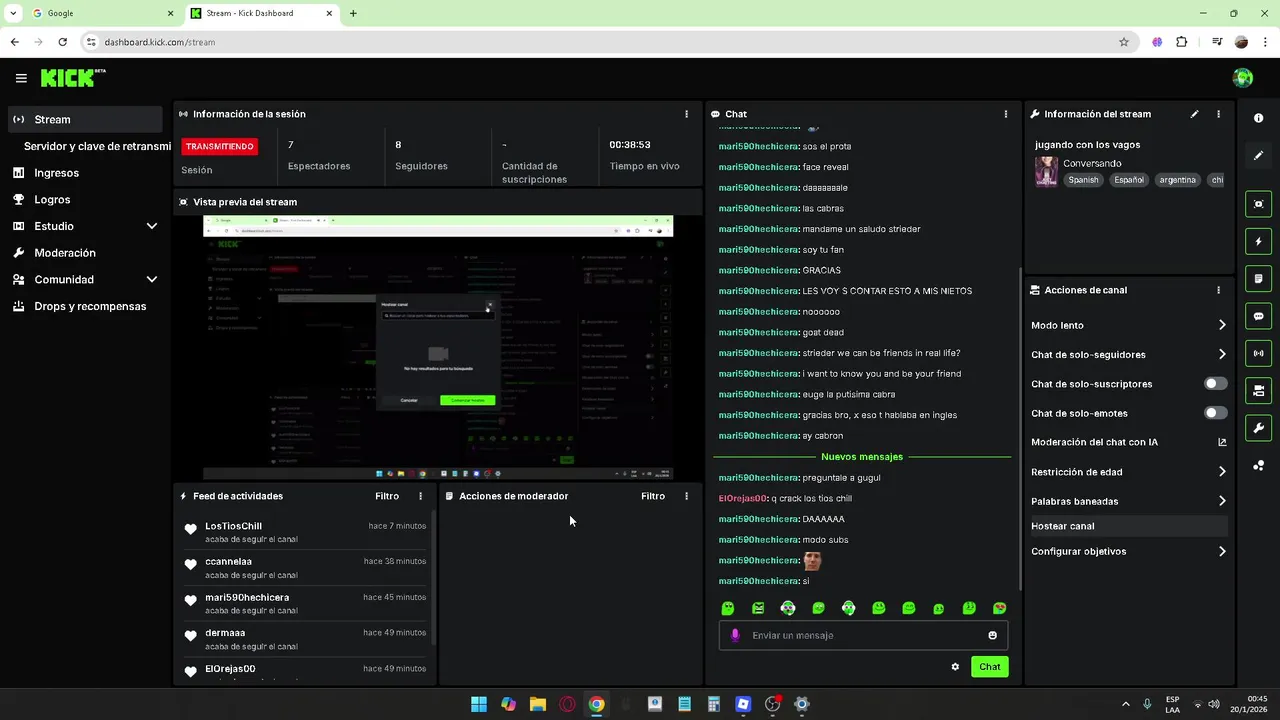Click the document list icon in the right sidebar

click(x=1258, y=278)
